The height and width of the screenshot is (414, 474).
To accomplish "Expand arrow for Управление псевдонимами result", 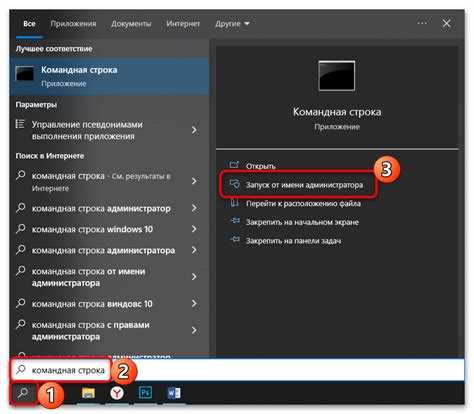I will [x=194, y=130].
